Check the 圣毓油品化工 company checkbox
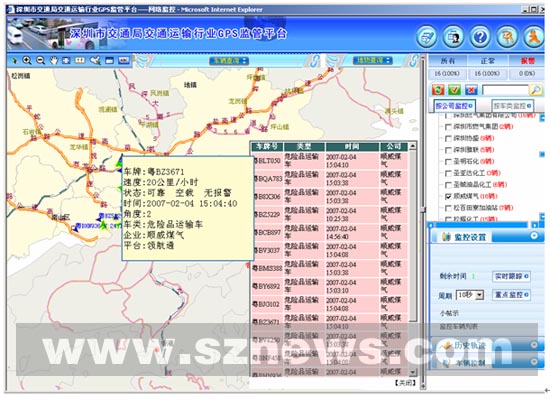This screenshot has height=399, width=550. coord(448,185)
